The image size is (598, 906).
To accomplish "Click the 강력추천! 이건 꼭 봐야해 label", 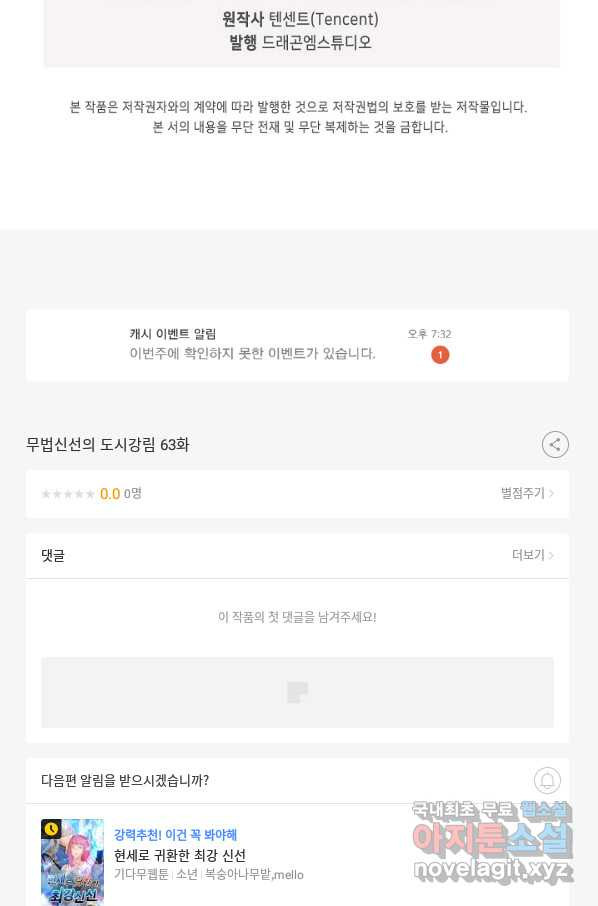I will tap(175, 834).
